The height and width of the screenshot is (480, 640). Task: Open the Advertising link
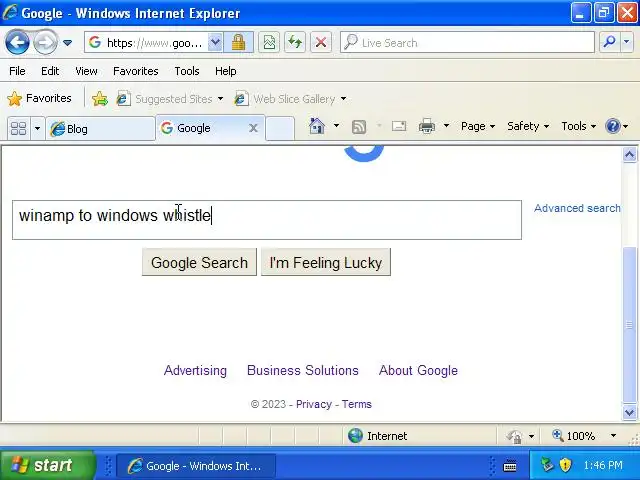click(195, 370)
